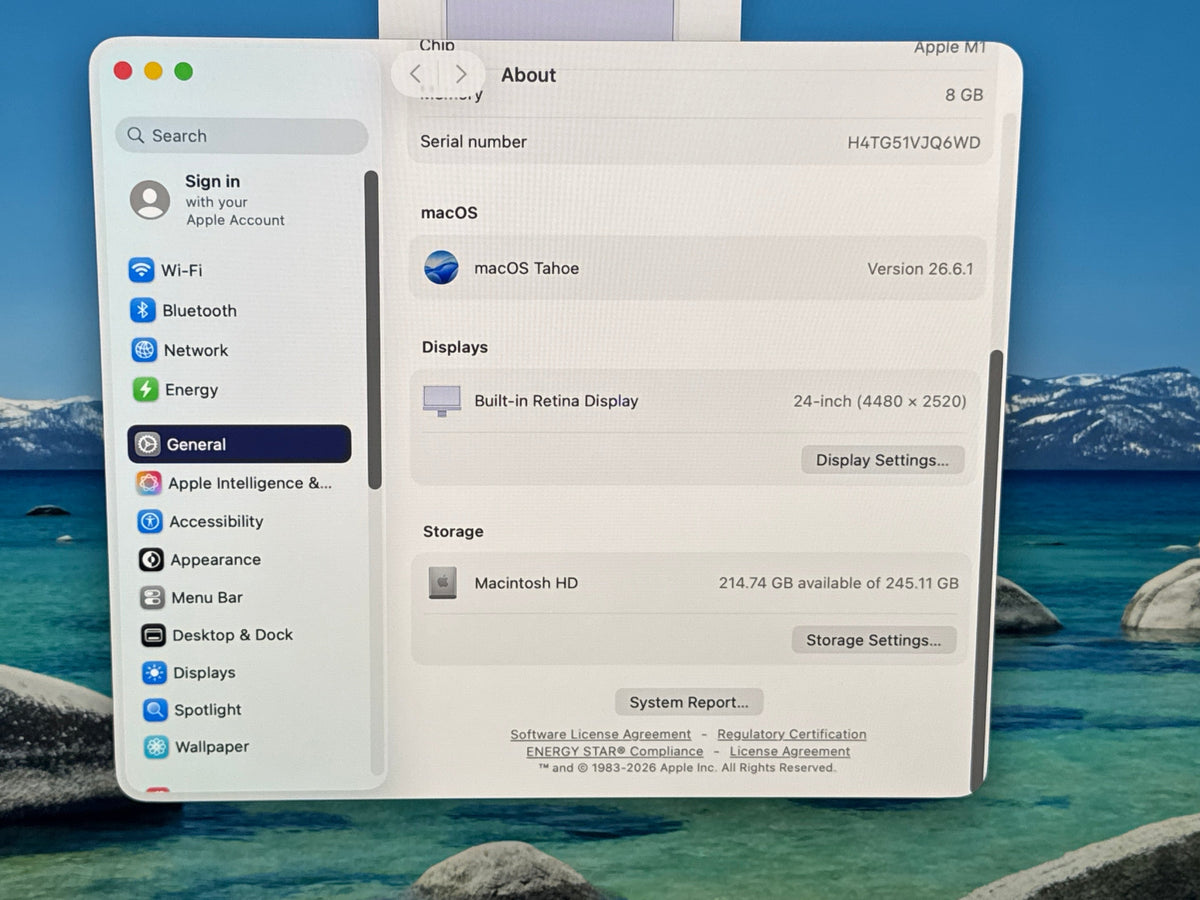Open the Bluetooth sidebar item

coord(240,310)
